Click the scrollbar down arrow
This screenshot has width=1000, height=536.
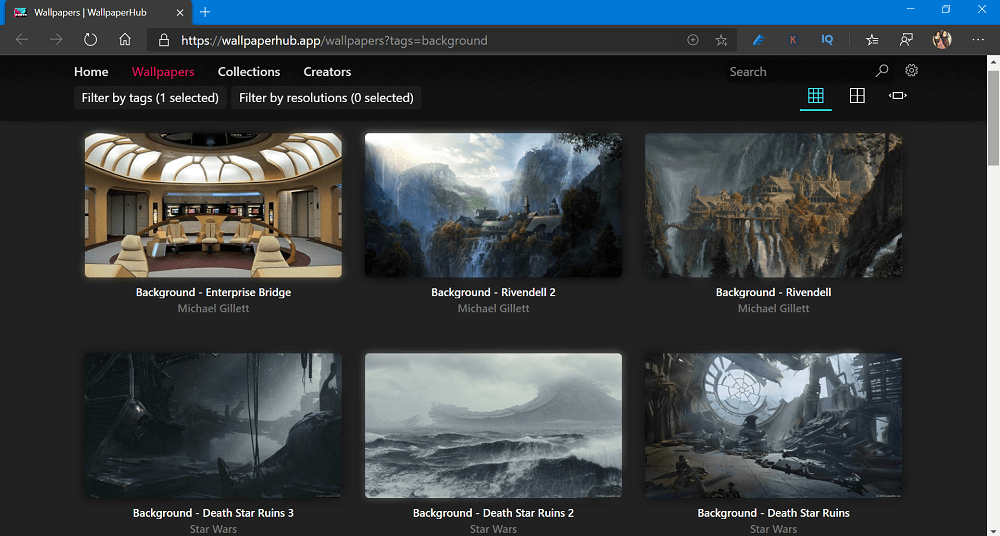(994, 531)
